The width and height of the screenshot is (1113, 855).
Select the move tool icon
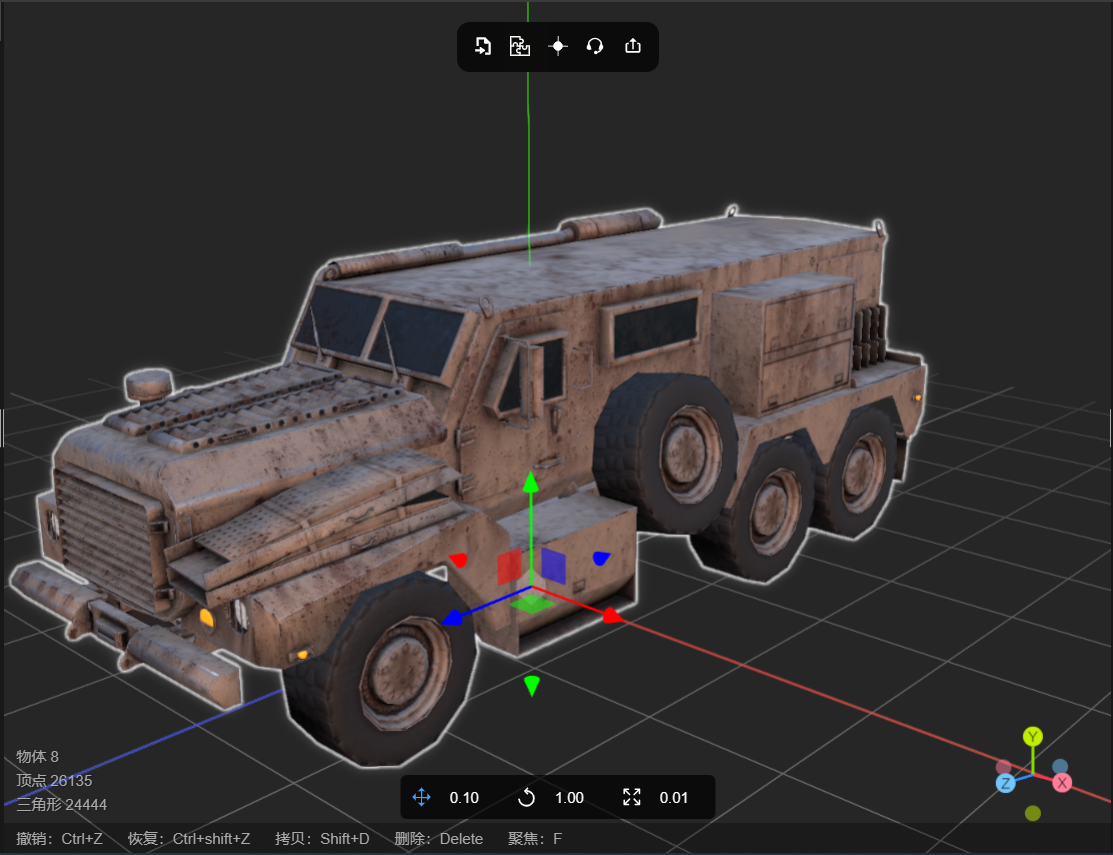pos(422,797)
